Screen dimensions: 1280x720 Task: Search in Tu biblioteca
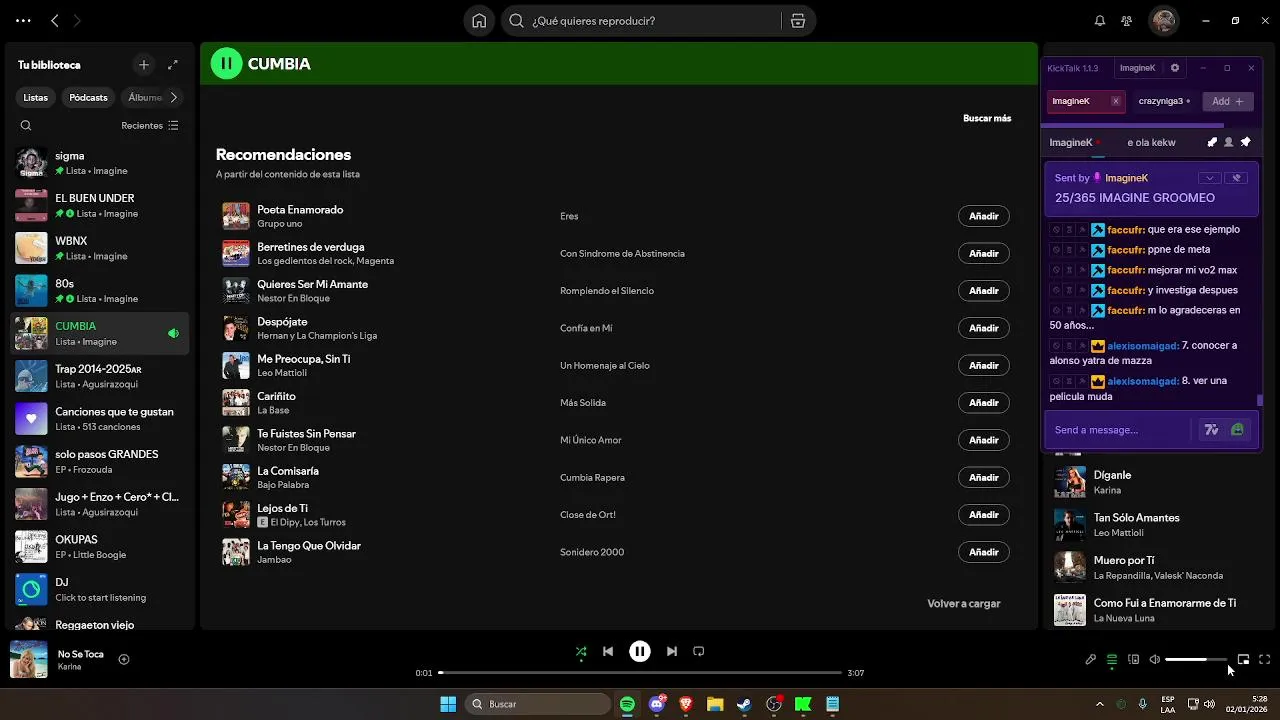[x=26, y=126]
